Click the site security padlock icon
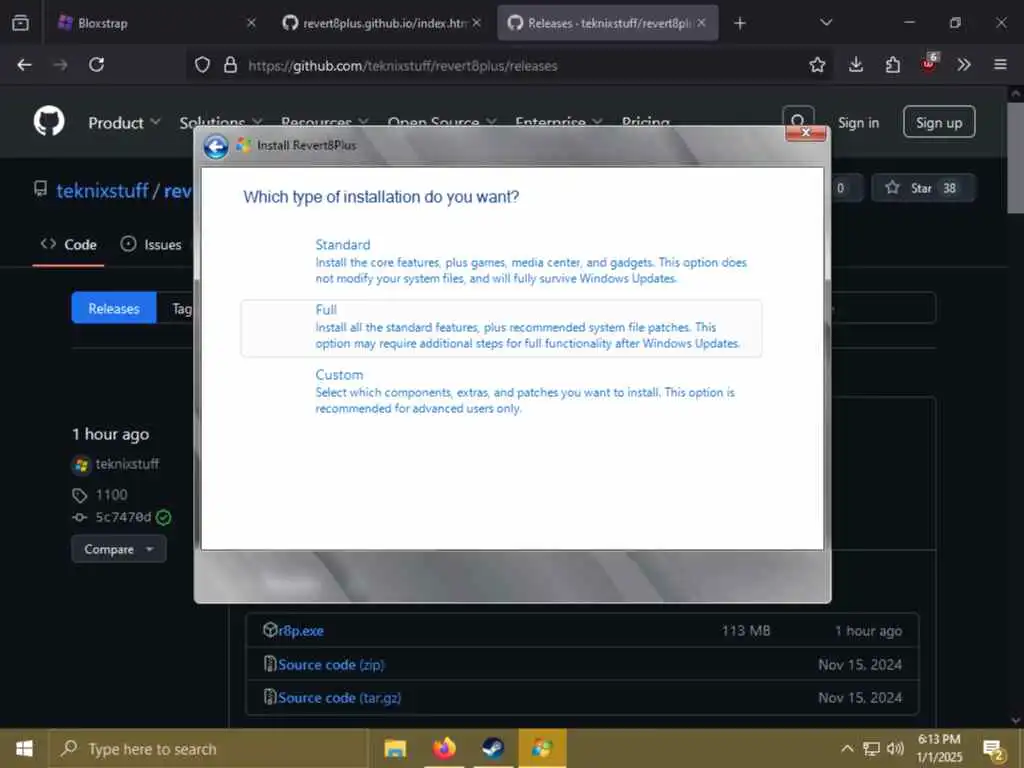 pyautogui.click(x=230, y=65)
